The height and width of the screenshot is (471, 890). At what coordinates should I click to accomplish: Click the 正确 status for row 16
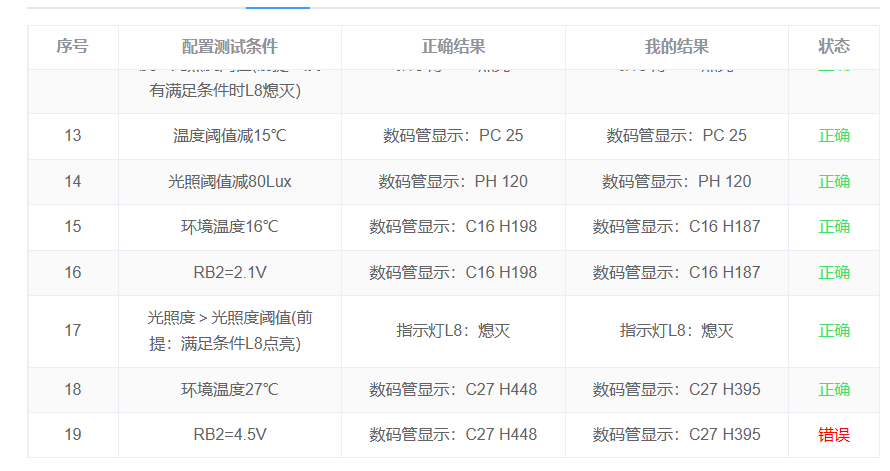[834, 272]
